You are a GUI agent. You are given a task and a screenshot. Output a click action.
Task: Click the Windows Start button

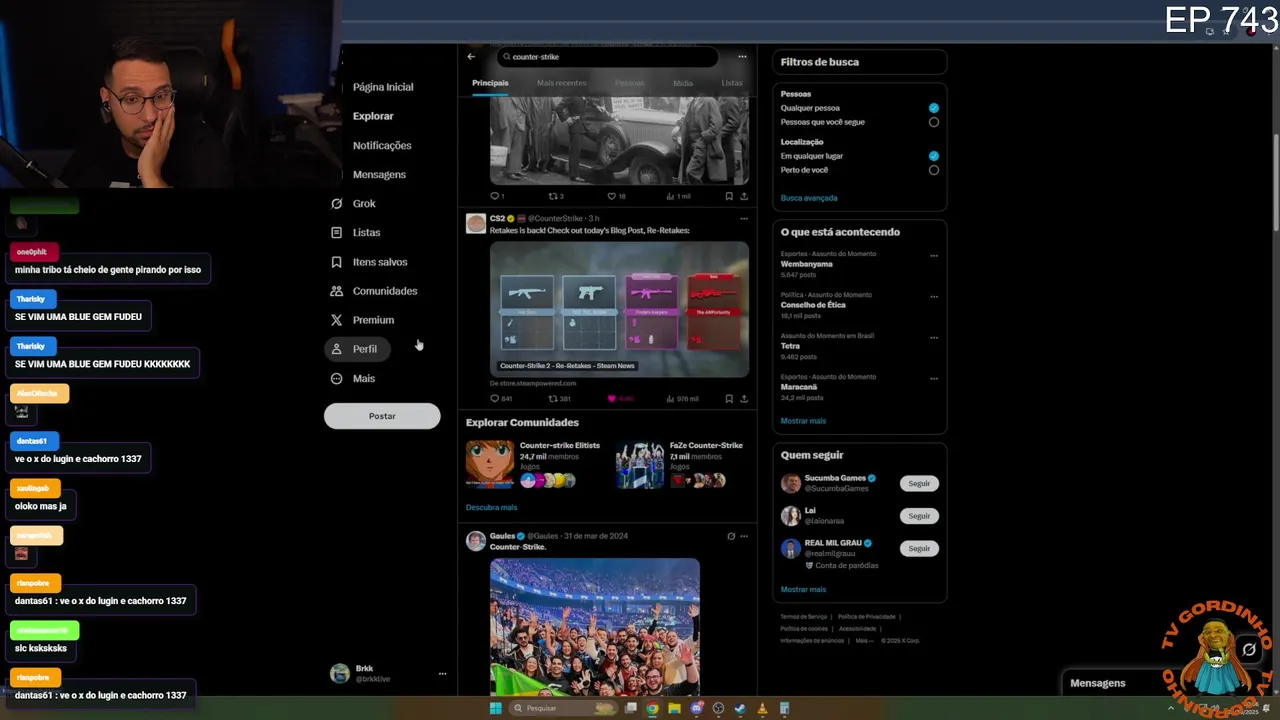click(x=495, y=708)
